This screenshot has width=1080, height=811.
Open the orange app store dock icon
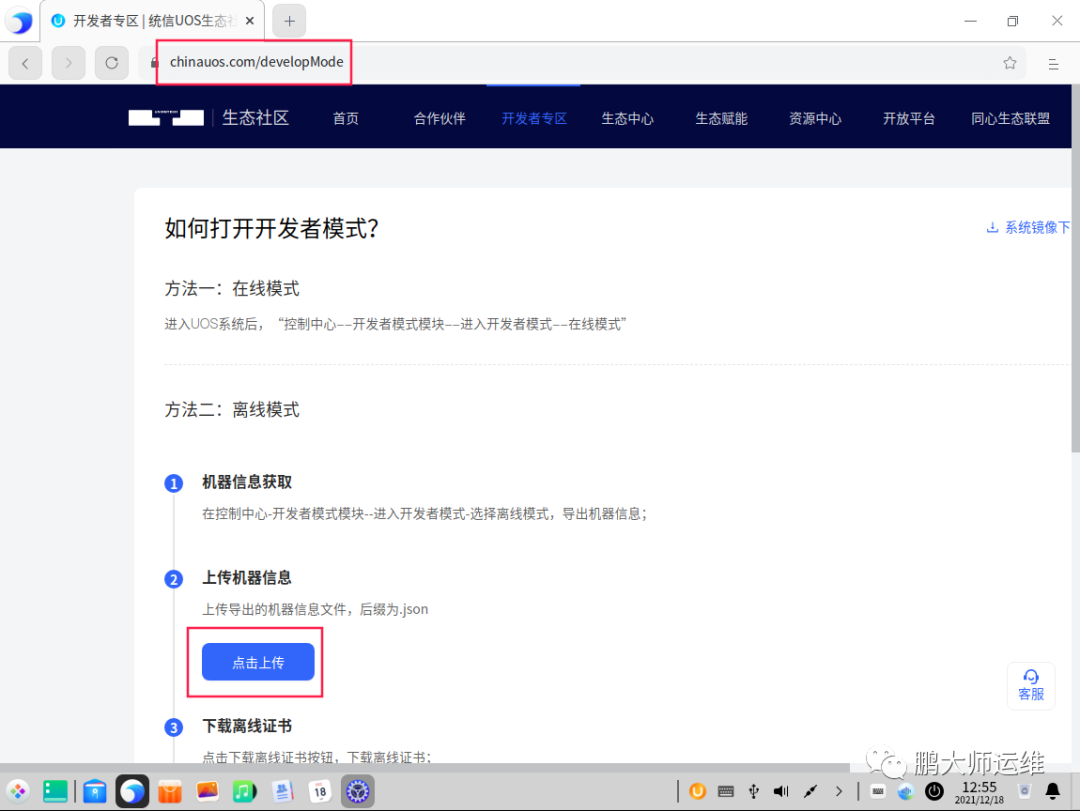(x=170, y=792)
